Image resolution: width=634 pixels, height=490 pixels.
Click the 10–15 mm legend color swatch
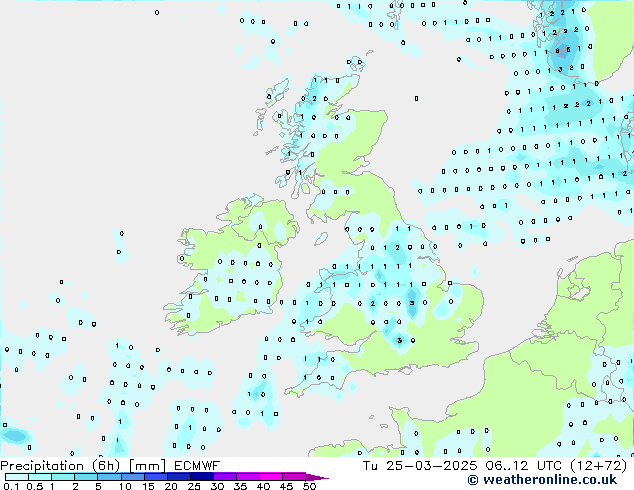coord(133,477)
